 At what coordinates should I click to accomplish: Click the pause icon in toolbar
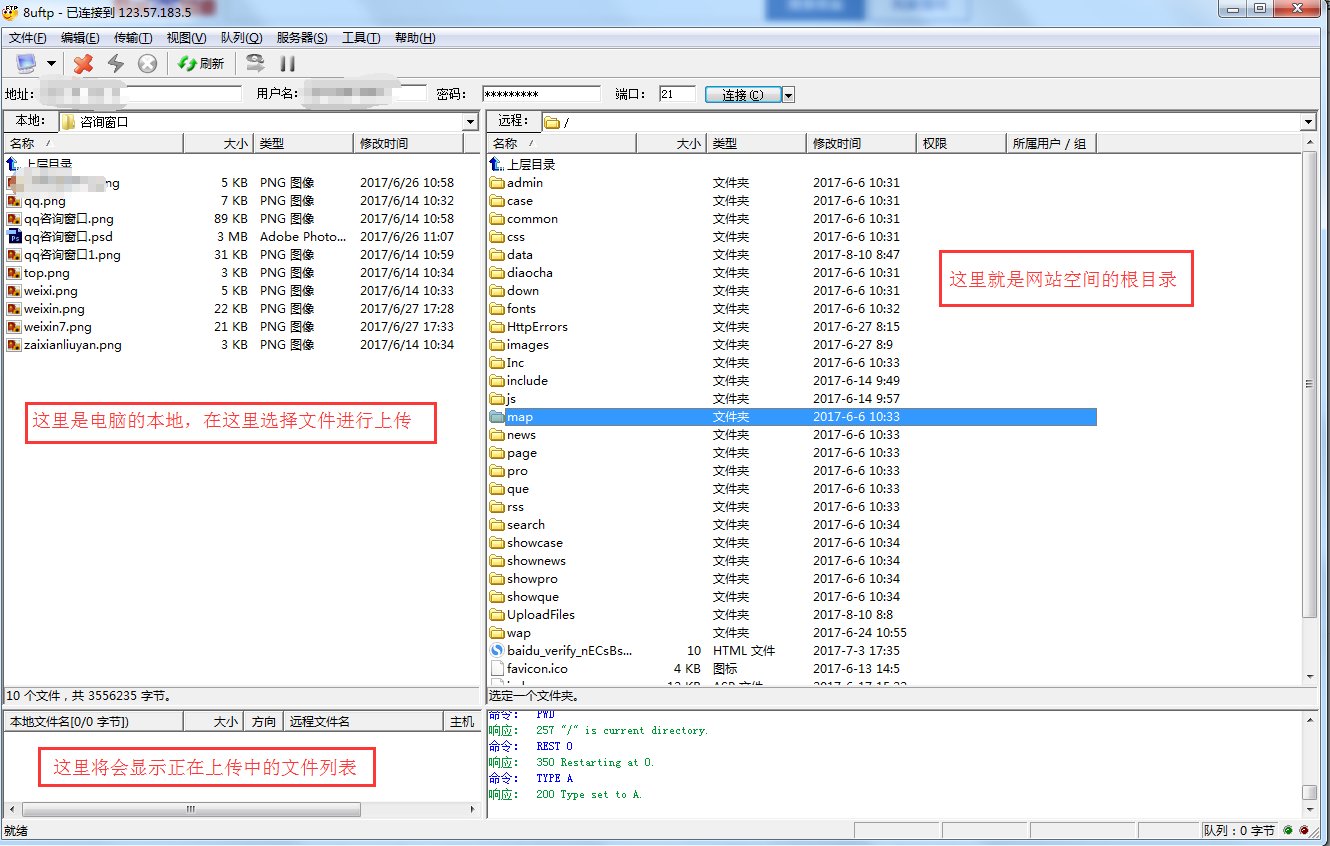click(287, 64)
